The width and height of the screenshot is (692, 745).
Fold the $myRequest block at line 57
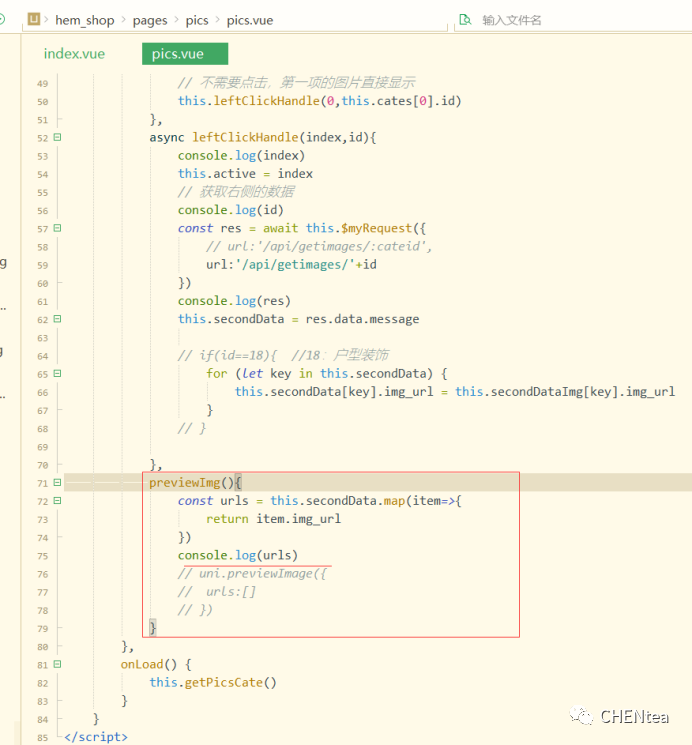[x=57, y=228]
